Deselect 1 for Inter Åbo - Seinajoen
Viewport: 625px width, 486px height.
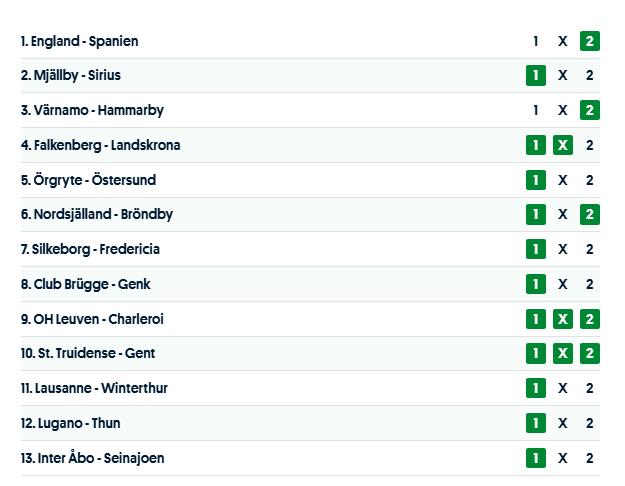[x=536, y=458]
